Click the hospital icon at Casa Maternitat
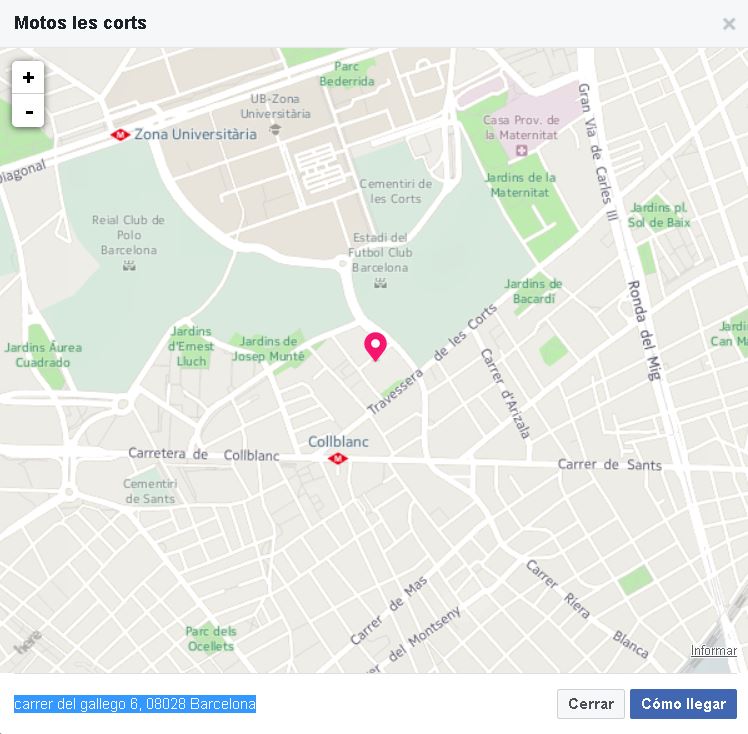748x734 pixels. coord(521,151)
